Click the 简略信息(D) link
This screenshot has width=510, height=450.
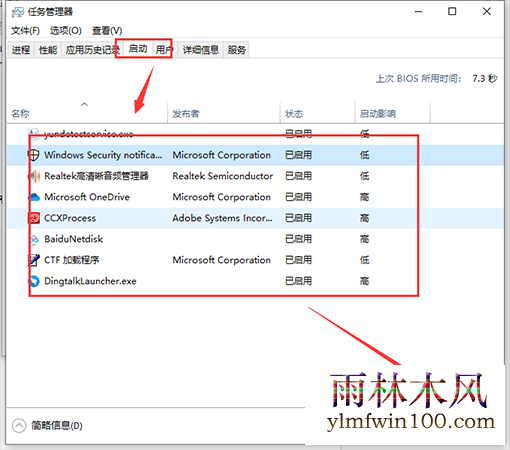pyautogui.click(x=57, y=426)
